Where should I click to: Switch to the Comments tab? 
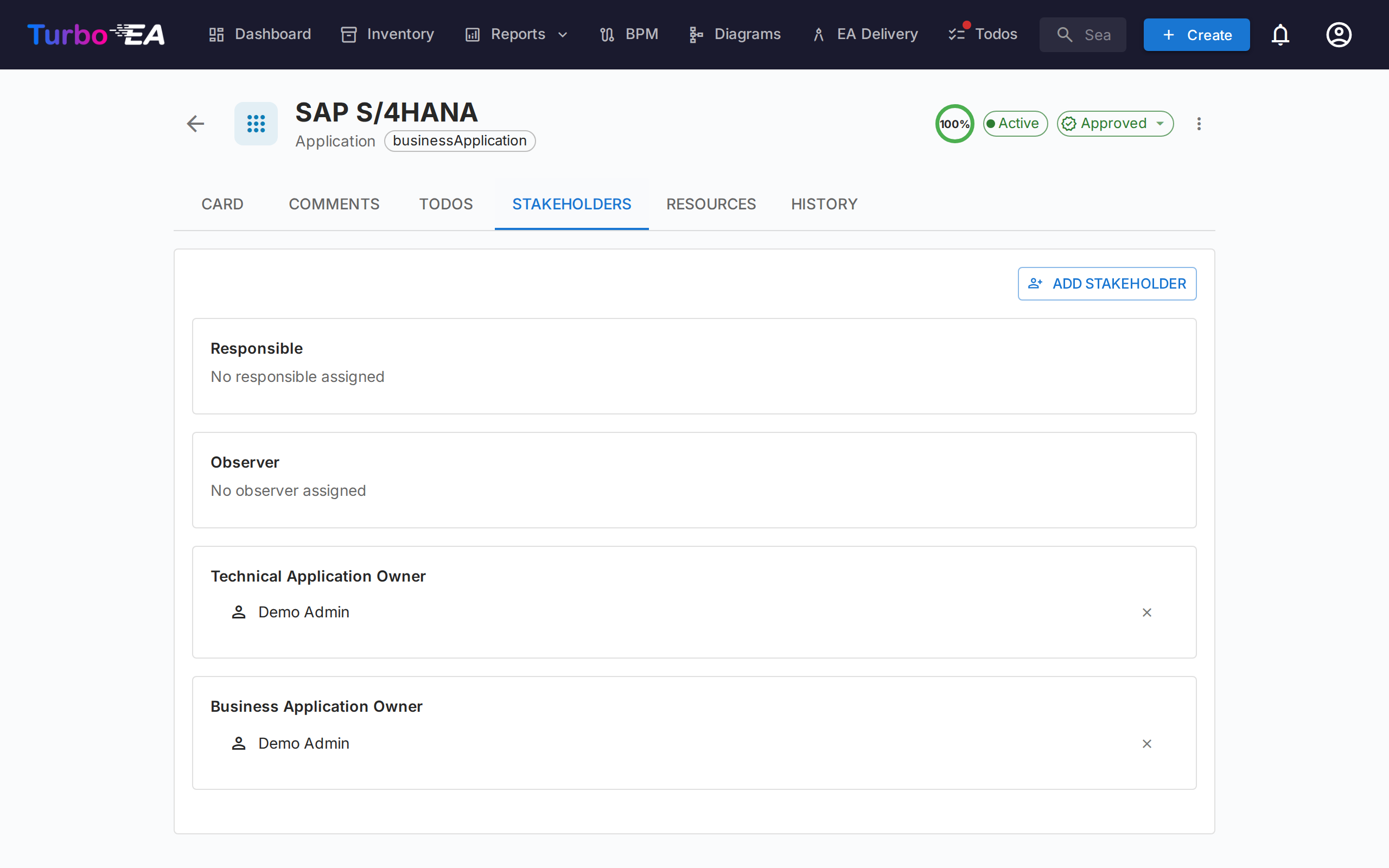[x=334, y=204]
